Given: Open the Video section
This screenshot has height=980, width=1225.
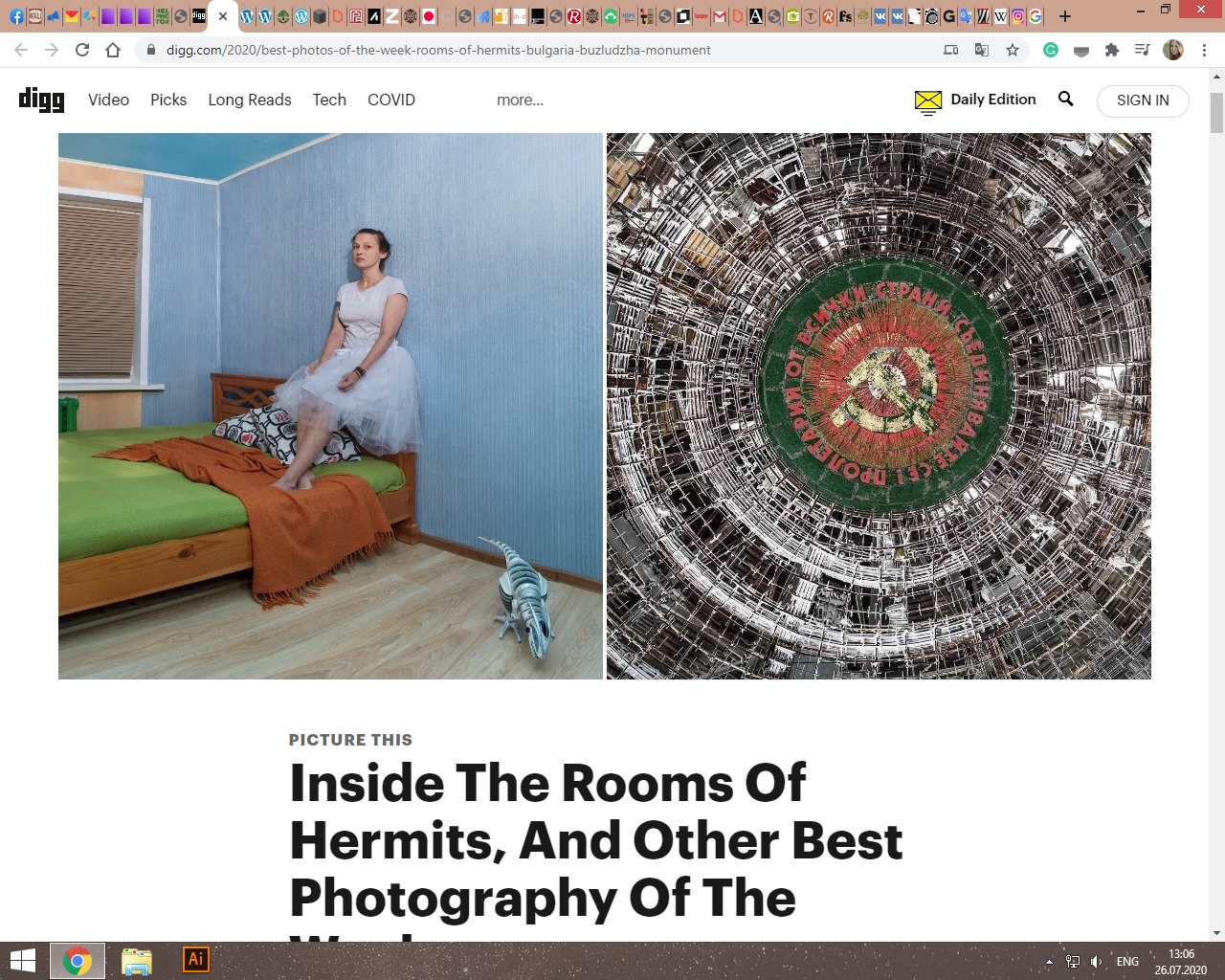Looking at the screenshot, I should (108, 100).
